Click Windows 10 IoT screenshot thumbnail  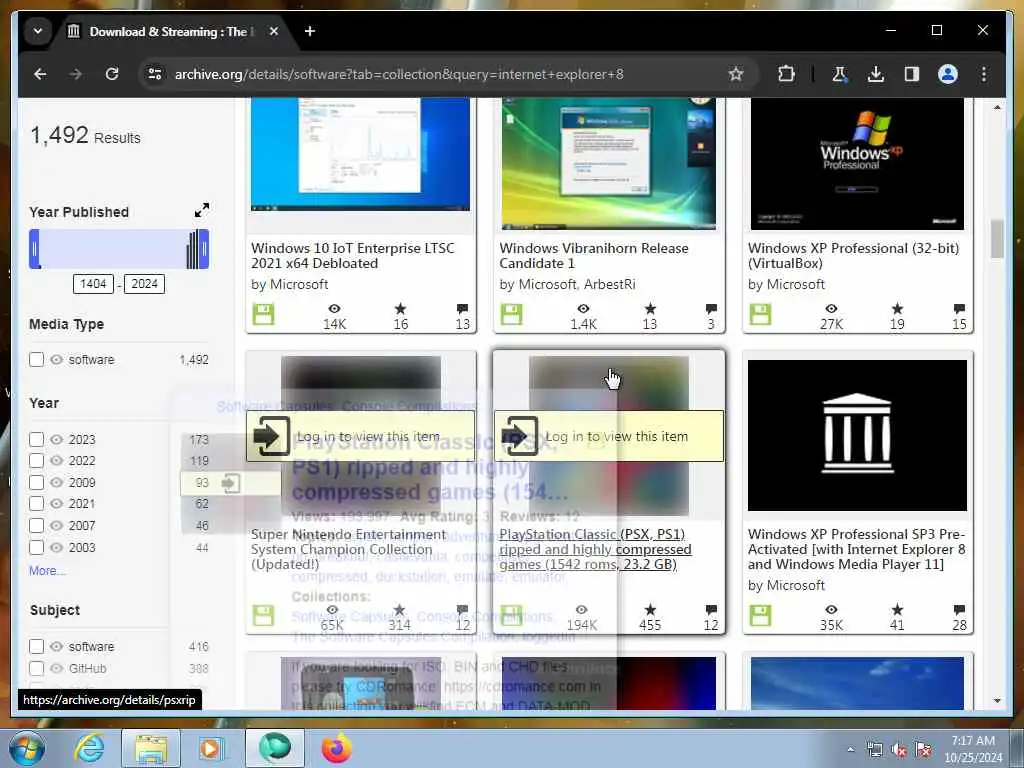(x=360, y=155)
